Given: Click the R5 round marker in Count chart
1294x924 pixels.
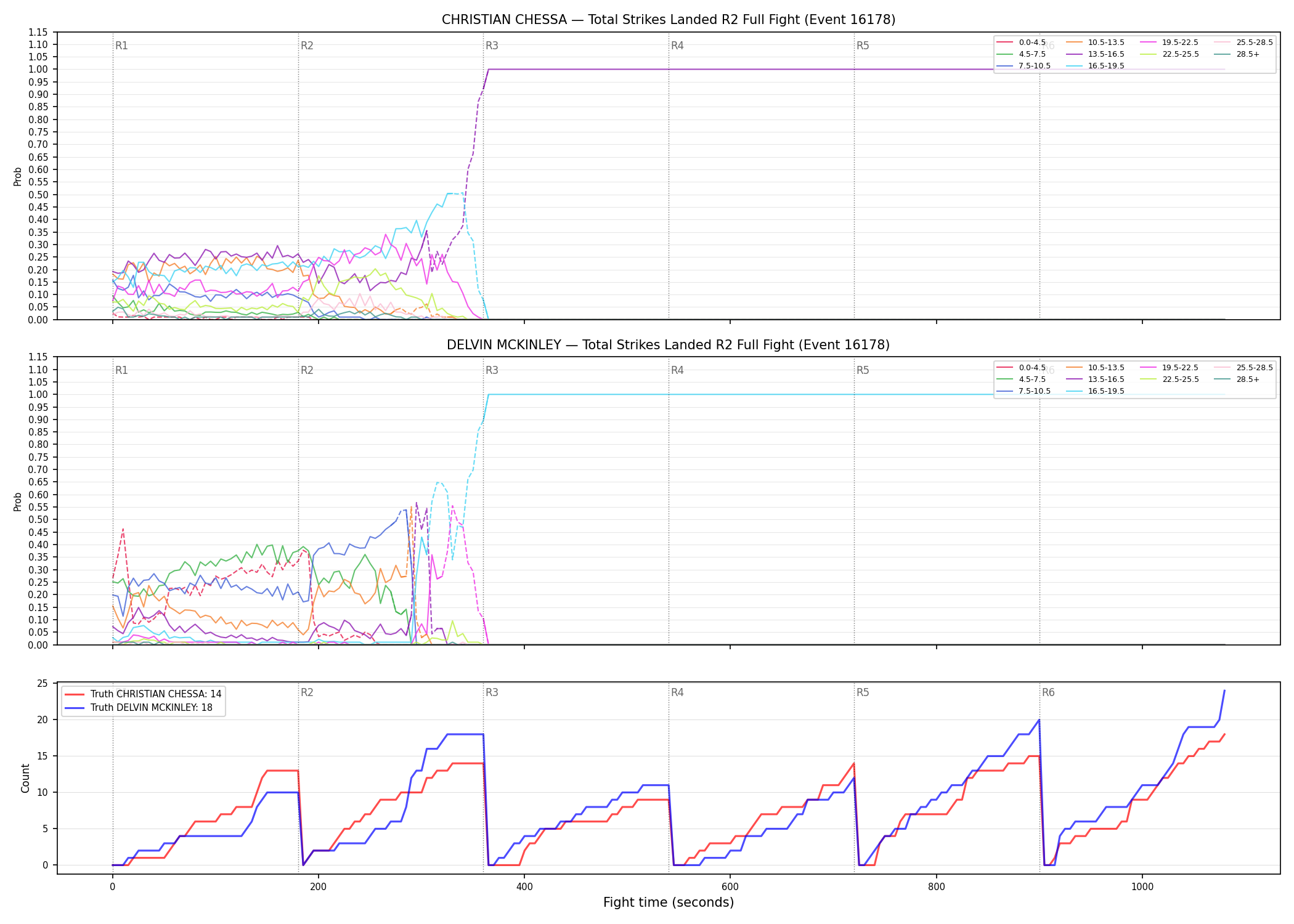Looking at the screenshot, I should click(863, 692).
